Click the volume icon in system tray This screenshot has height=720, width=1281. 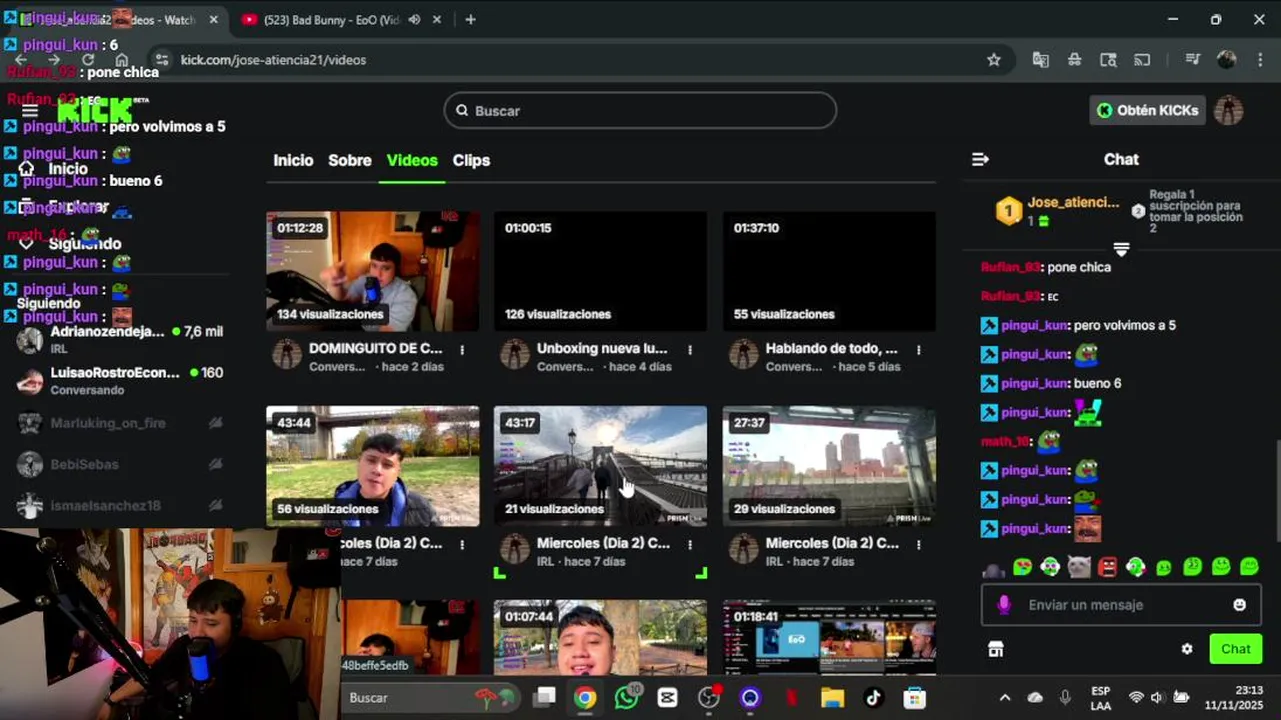pyautogui.click(x=1157, y=697)
